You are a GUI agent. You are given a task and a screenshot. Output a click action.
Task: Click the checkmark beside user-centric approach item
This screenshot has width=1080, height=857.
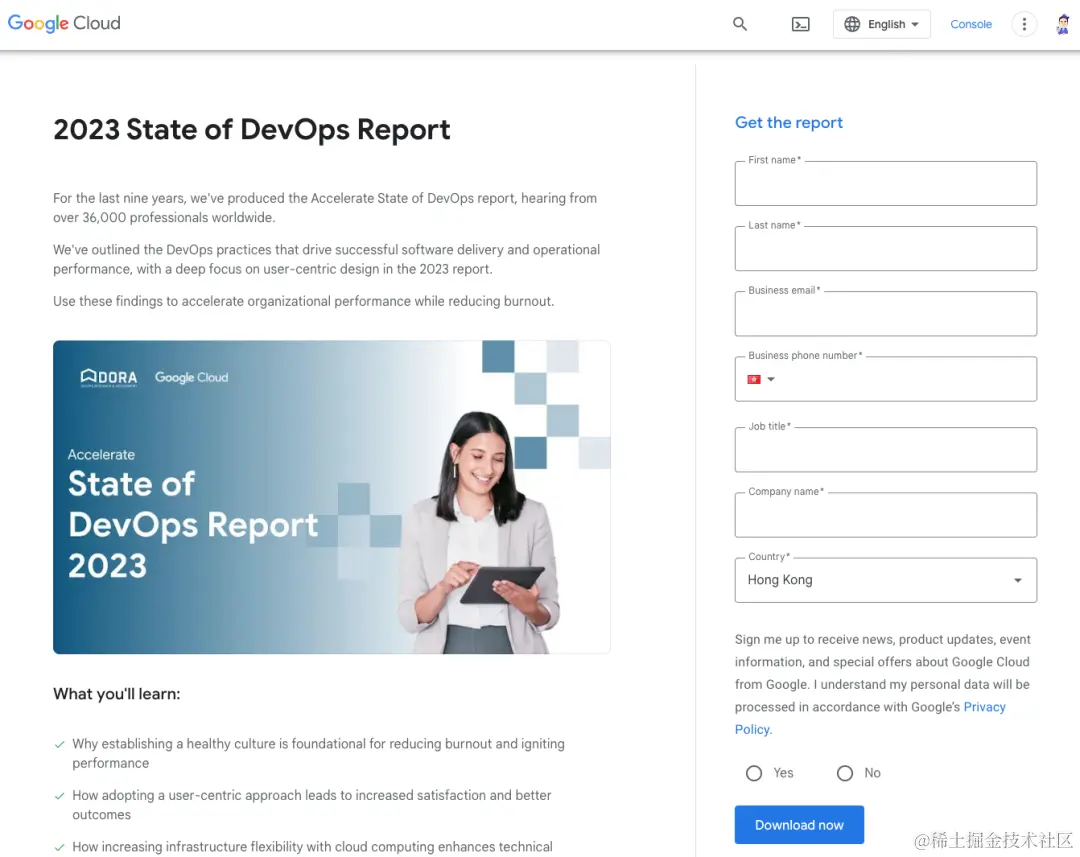(x=60, y=796)
